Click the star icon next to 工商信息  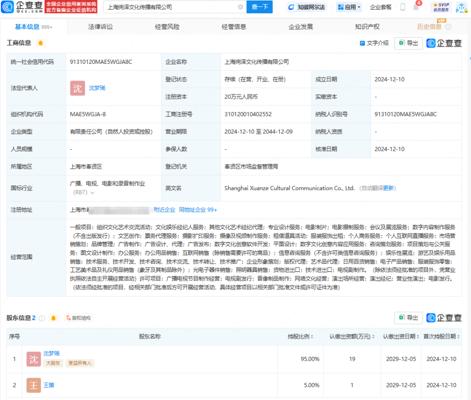tap(40, 43)
